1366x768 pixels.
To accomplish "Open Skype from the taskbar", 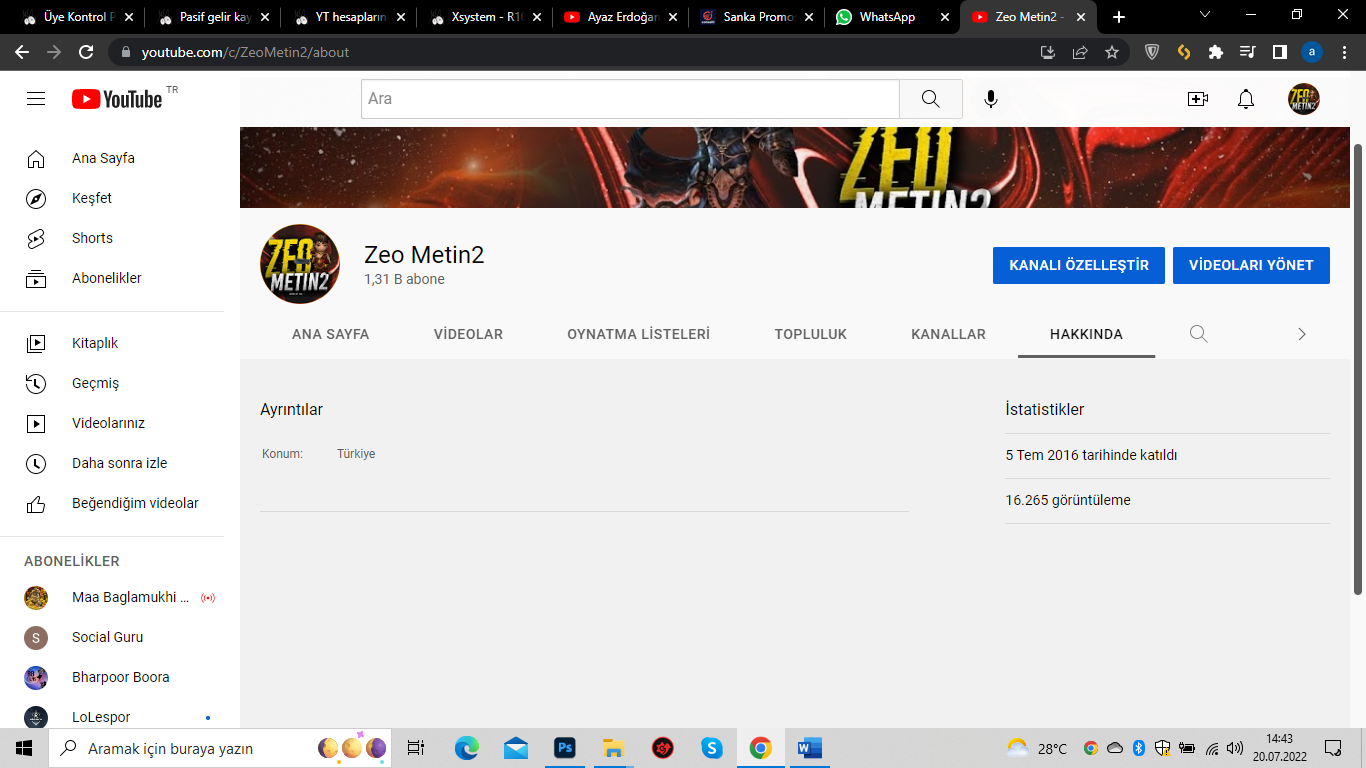I will [712, 748].
